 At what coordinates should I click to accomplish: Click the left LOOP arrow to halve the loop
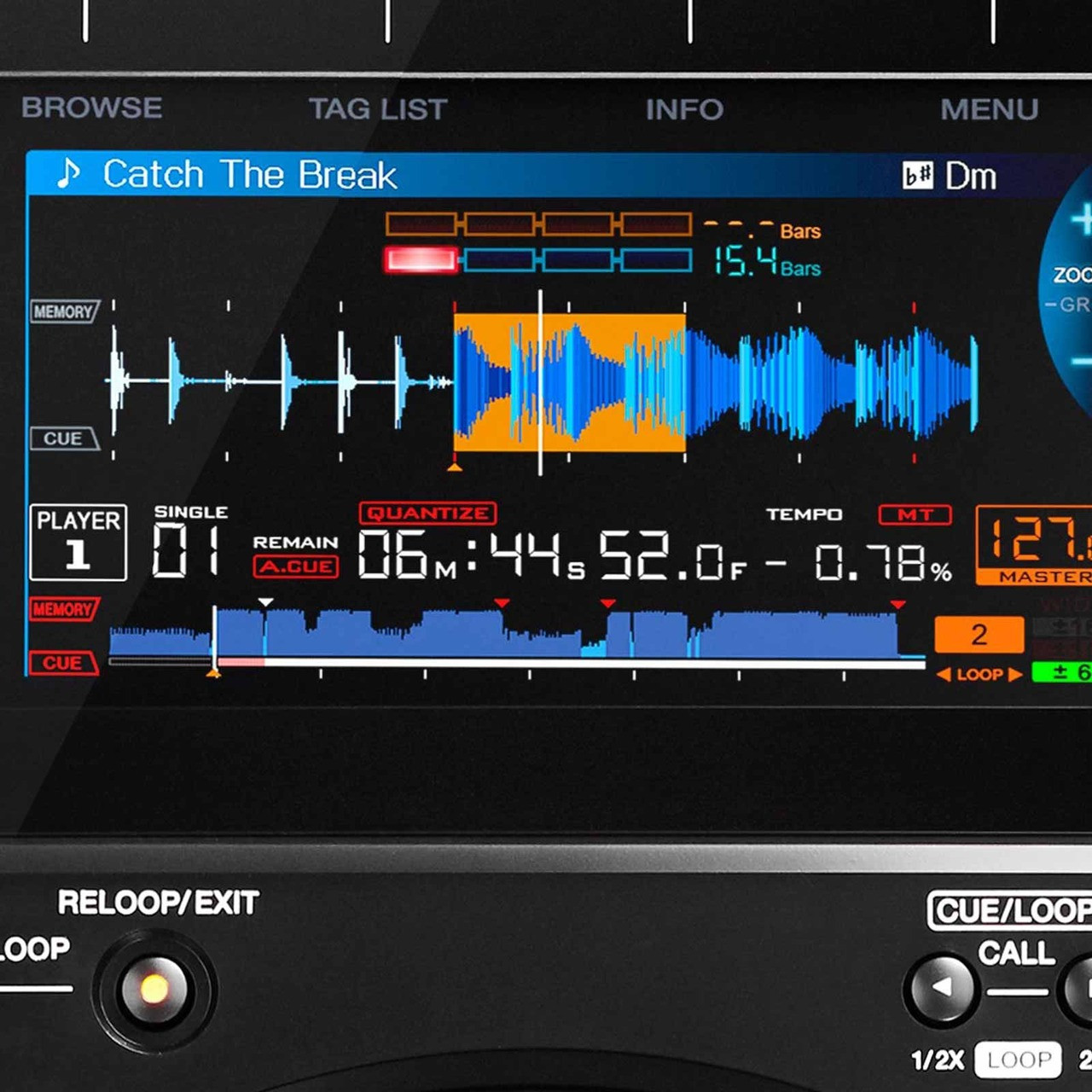coord(943,674)
